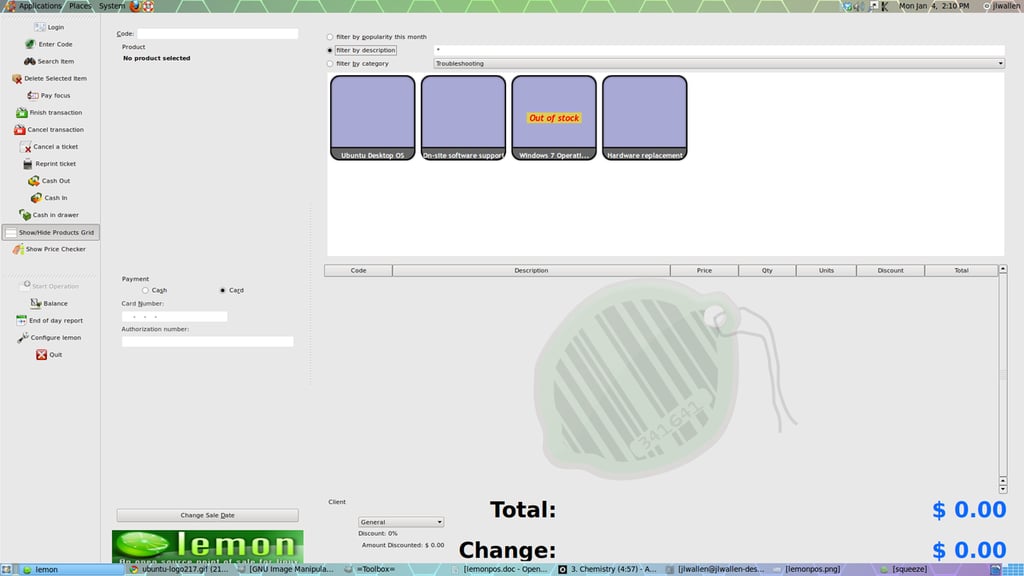Choose Card payment radio button
The width and height of the screenshot is (1024, 576).
pyautogui.click(x=223, y=291)
